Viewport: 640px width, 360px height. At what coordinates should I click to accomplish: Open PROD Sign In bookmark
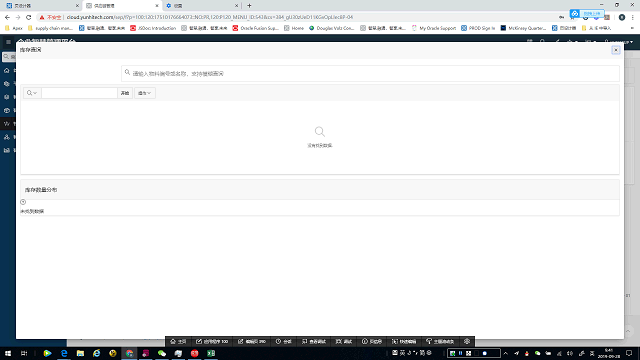(478, 28)
